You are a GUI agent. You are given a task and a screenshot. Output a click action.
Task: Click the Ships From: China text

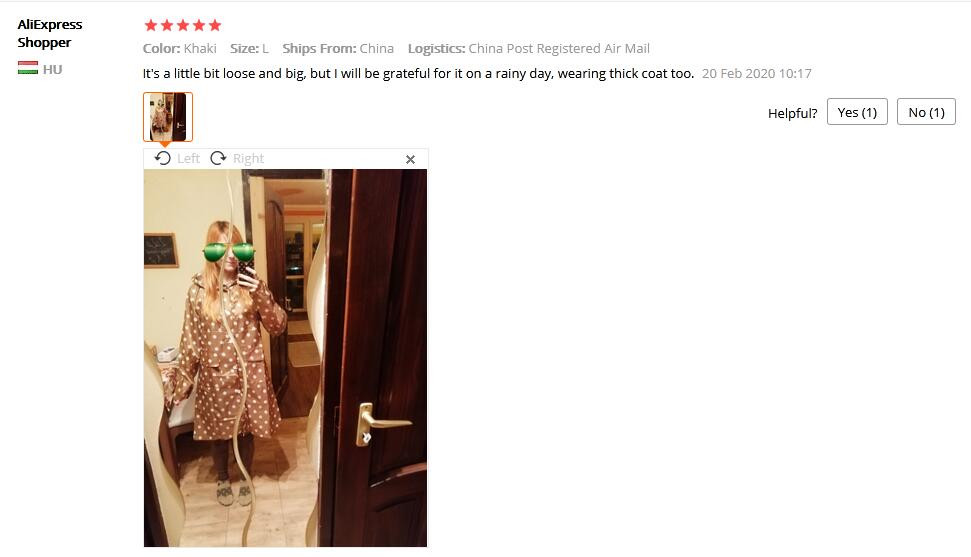point(338,48)
